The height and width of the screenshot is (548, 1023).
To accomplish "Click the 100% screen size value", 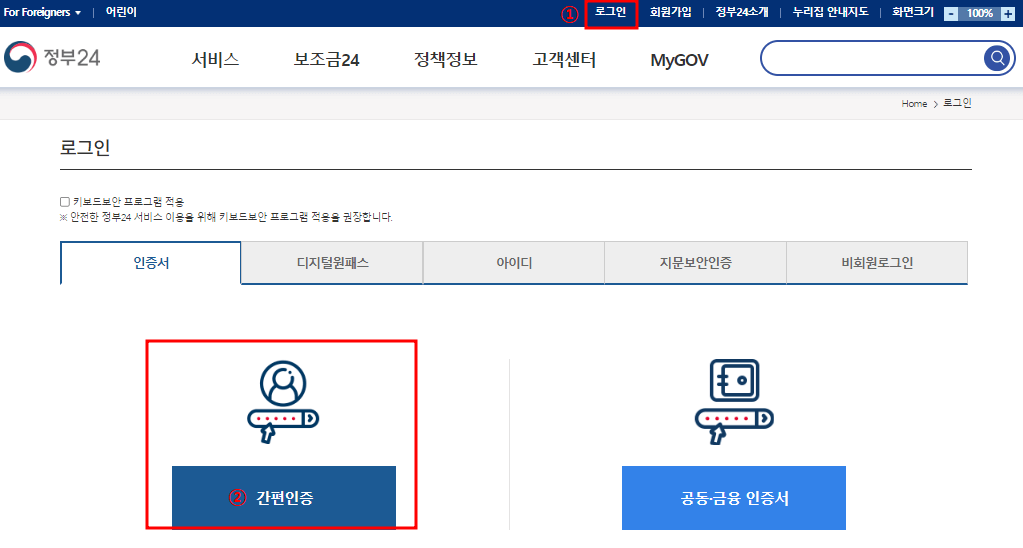I will click(x=979, y=14).
